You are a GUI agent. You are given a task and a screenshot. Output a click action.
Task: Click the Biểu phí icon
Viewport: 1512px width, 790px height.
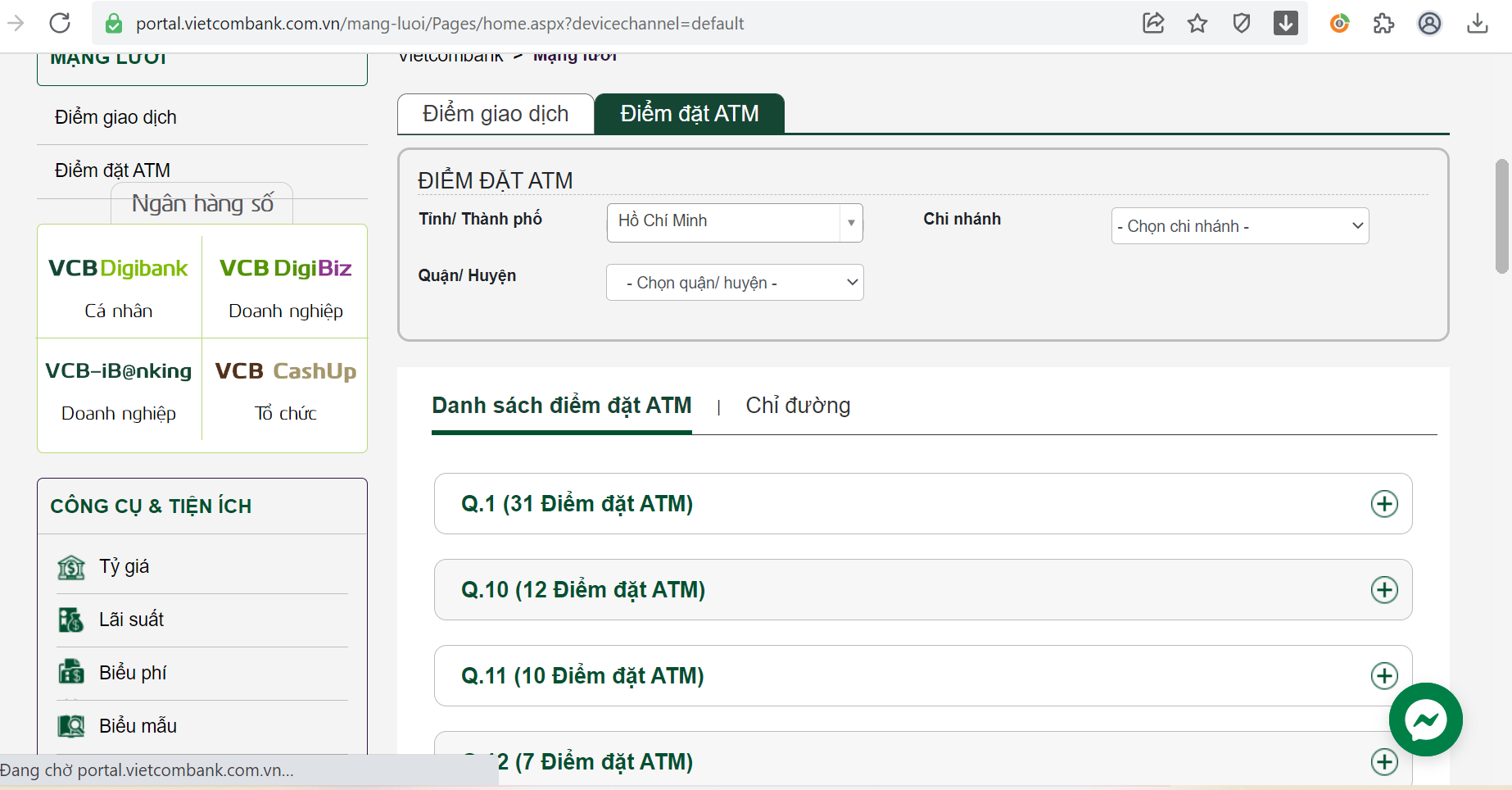pyautogui.click(x=71, y=673)
